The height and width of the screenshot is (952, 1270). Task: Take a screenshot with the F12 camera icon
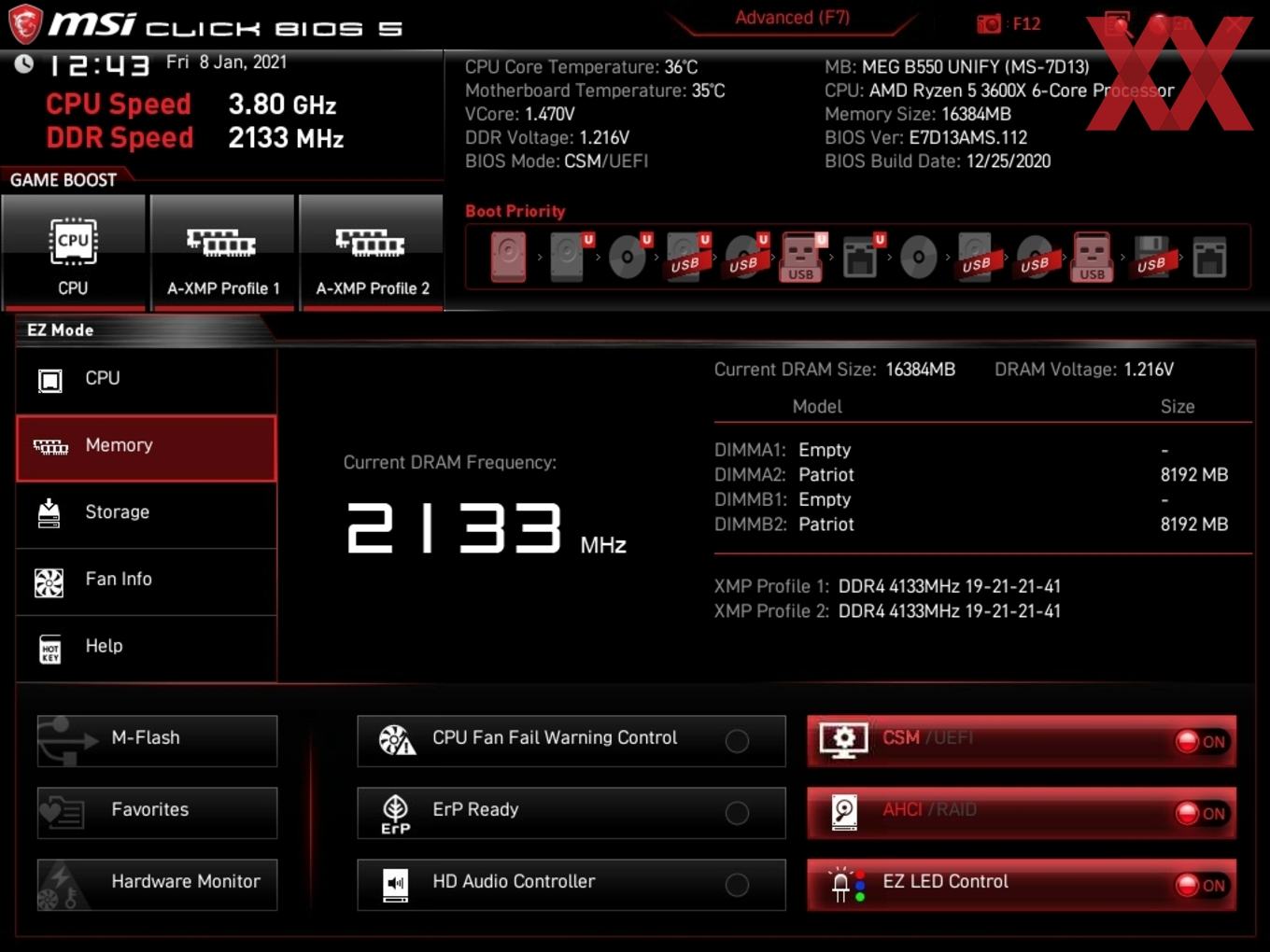pos(989,24)
